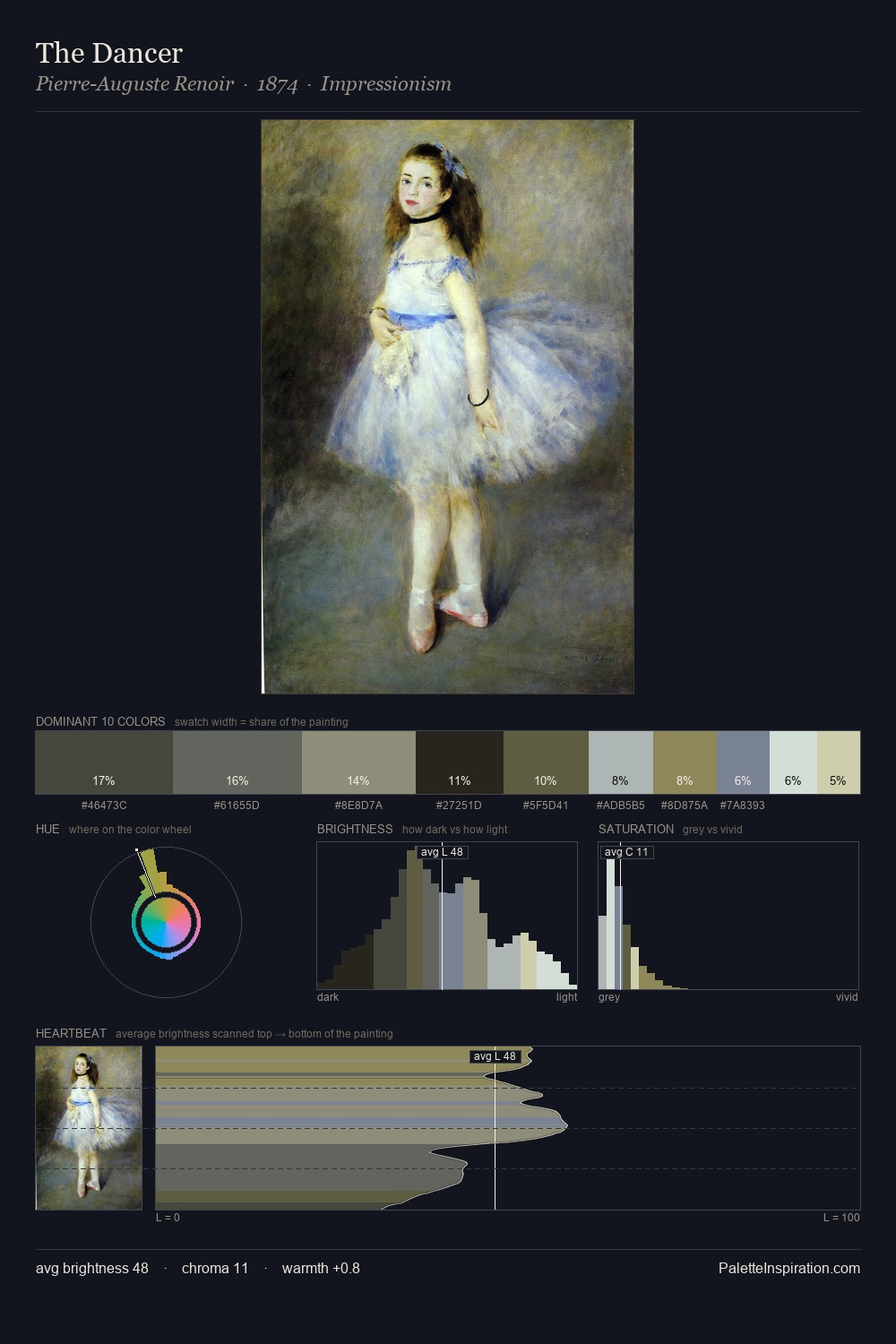
Task: Pick the #8E8D7A 14% swatch
Action: pos(358,762)
